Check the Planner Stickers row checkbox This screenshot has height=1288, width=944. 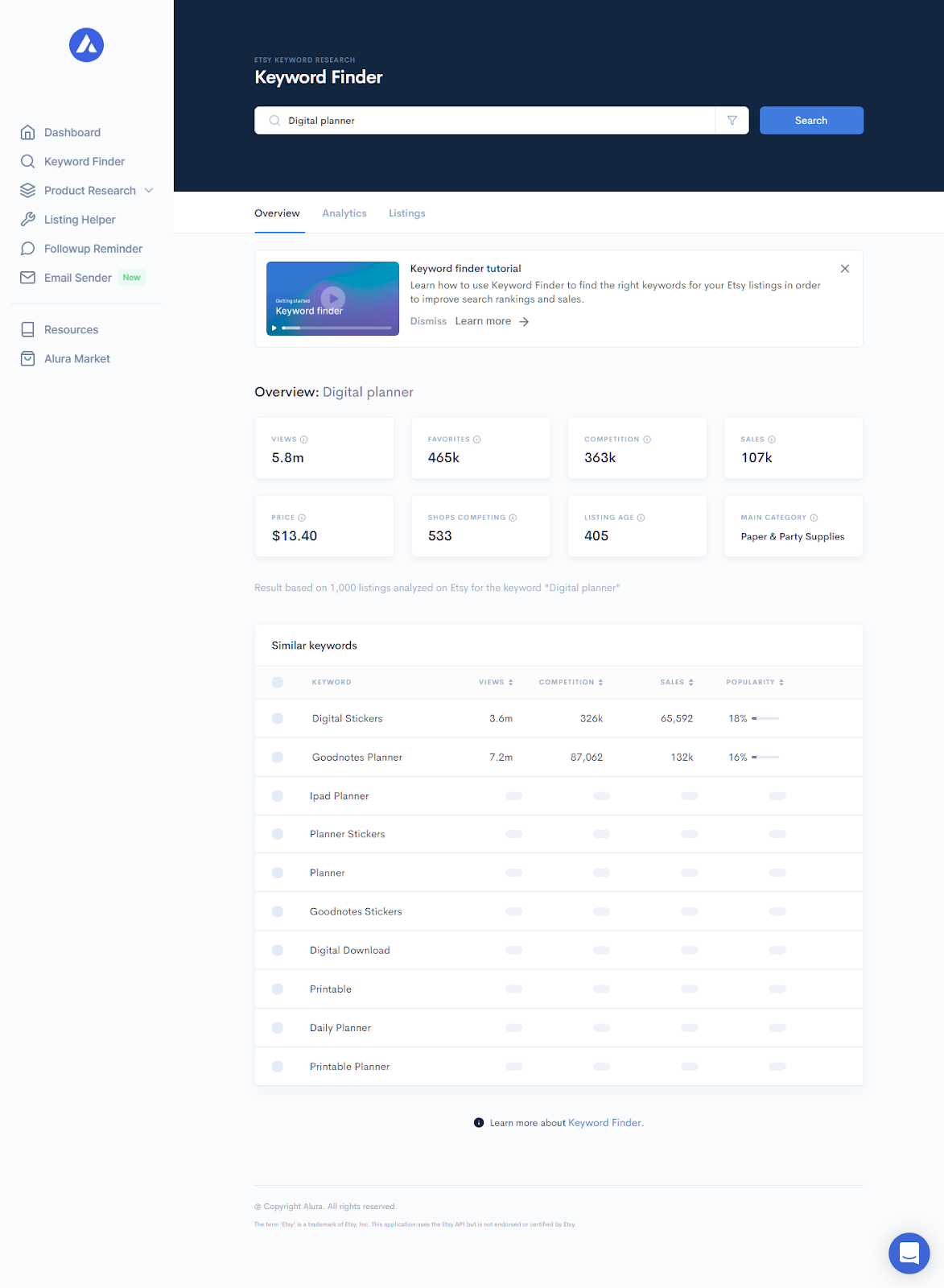coord(278,834)
